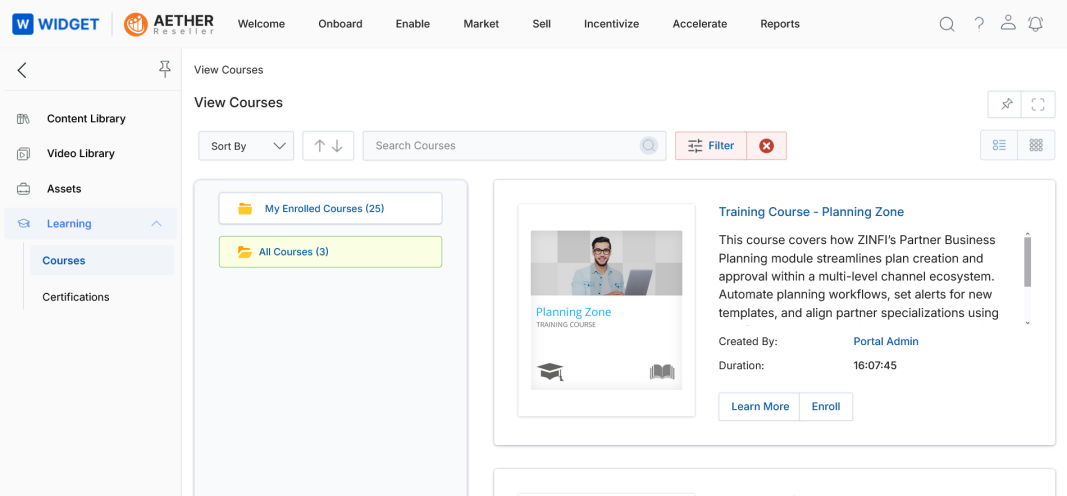Screen dimensions: 1067x496
Task: Enroll in Planning Zone course
Action: coord(826,407)
